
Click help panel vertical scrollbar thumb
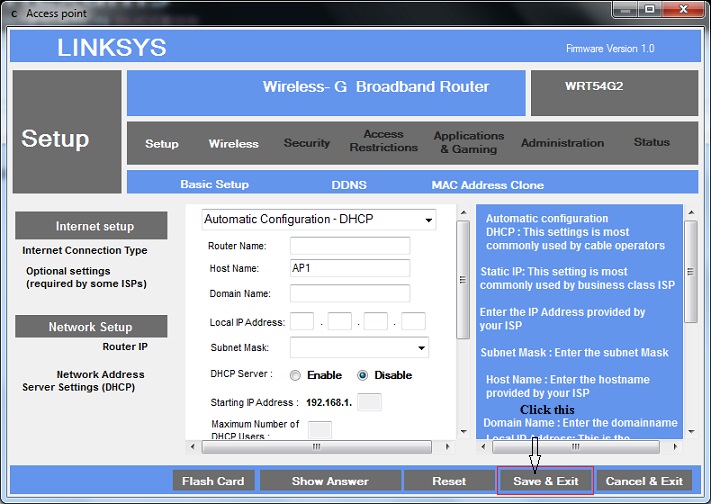click(x=691, y=272)
